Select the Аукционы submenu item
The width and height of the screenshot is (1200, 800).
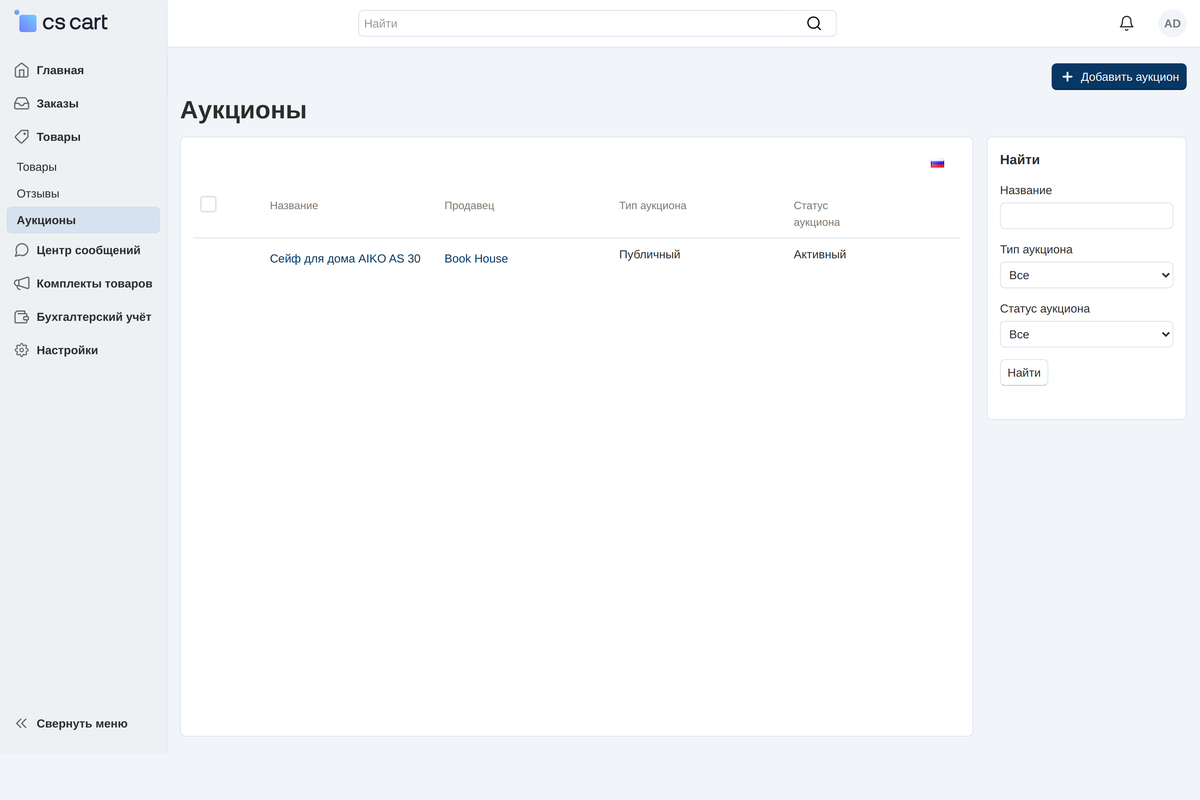[x=83, y=220]
